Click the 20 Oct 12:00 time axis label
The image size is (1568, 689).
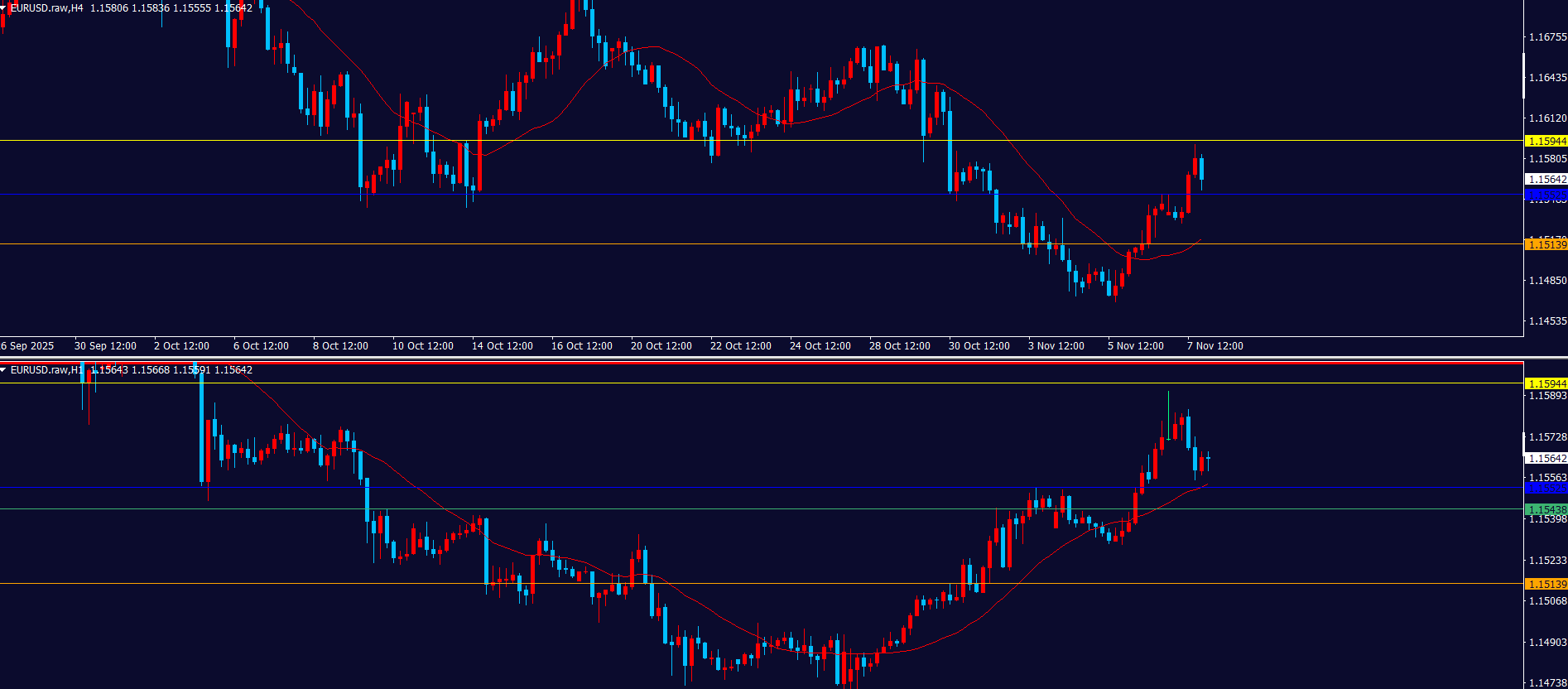click(661, 346)
